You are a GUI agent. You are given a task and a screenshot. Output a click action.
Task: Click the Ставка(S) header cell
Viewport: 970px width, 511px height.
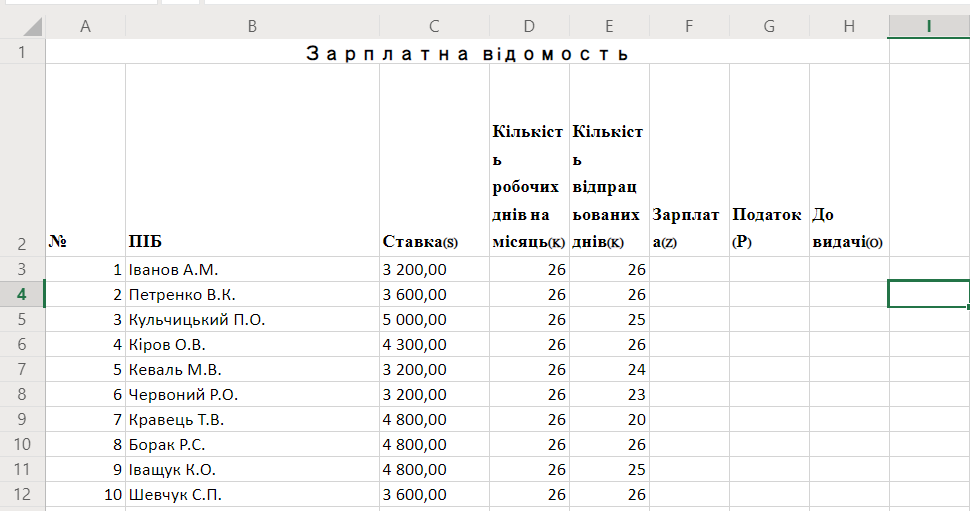[x=434, y=160]
